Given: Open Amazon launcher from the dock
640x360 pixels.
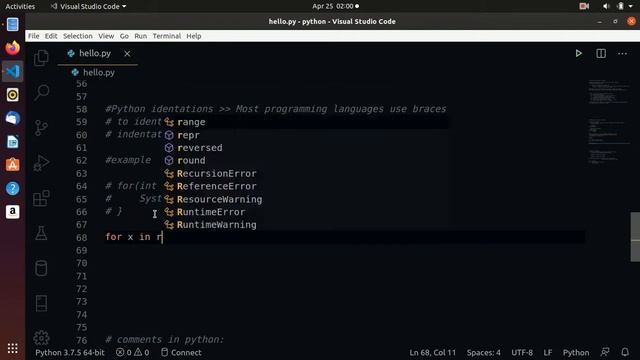Looking at the screenshot, I should pyautogui.click(x=13, y=212).
